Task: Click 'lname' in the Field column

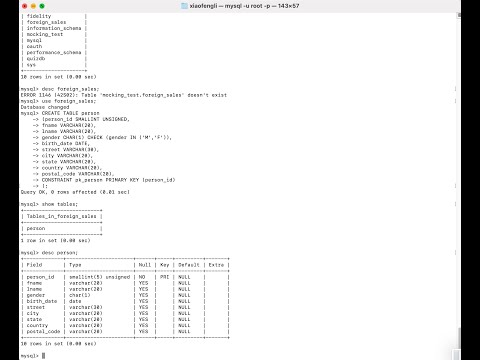Action: point(34,289)
